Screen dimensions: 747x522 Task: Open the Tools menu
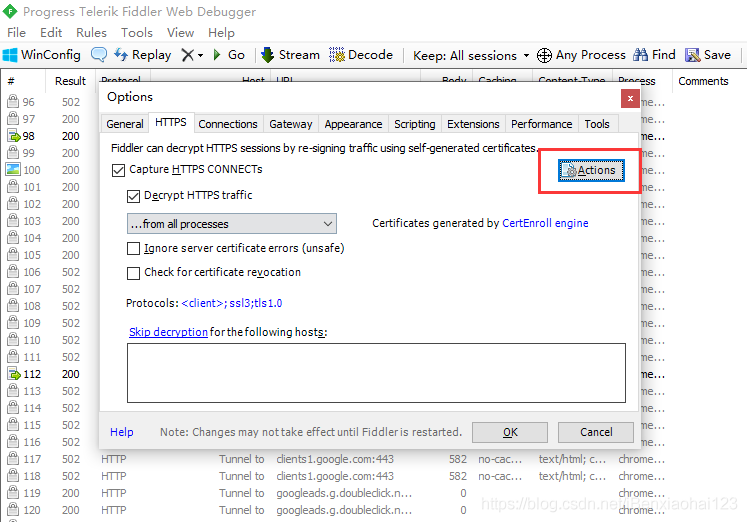coord(137,32)
